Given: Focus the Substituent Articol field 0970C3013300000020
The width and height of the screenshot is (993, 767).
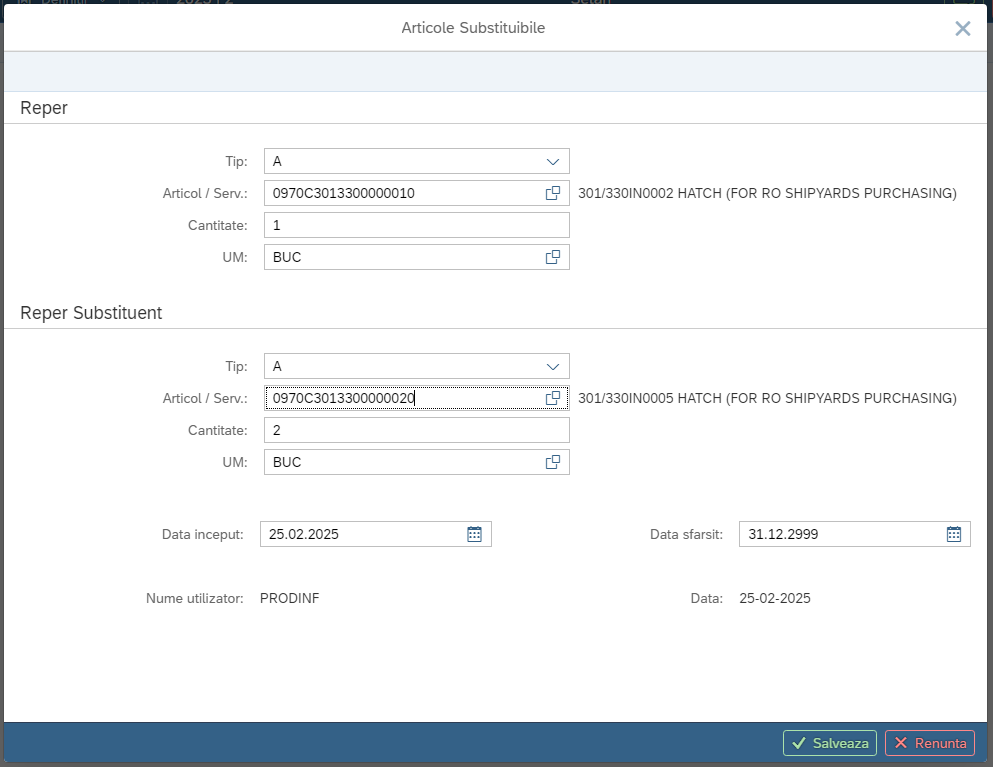Looking at the screenshot, I should click(x=404, y=398).
